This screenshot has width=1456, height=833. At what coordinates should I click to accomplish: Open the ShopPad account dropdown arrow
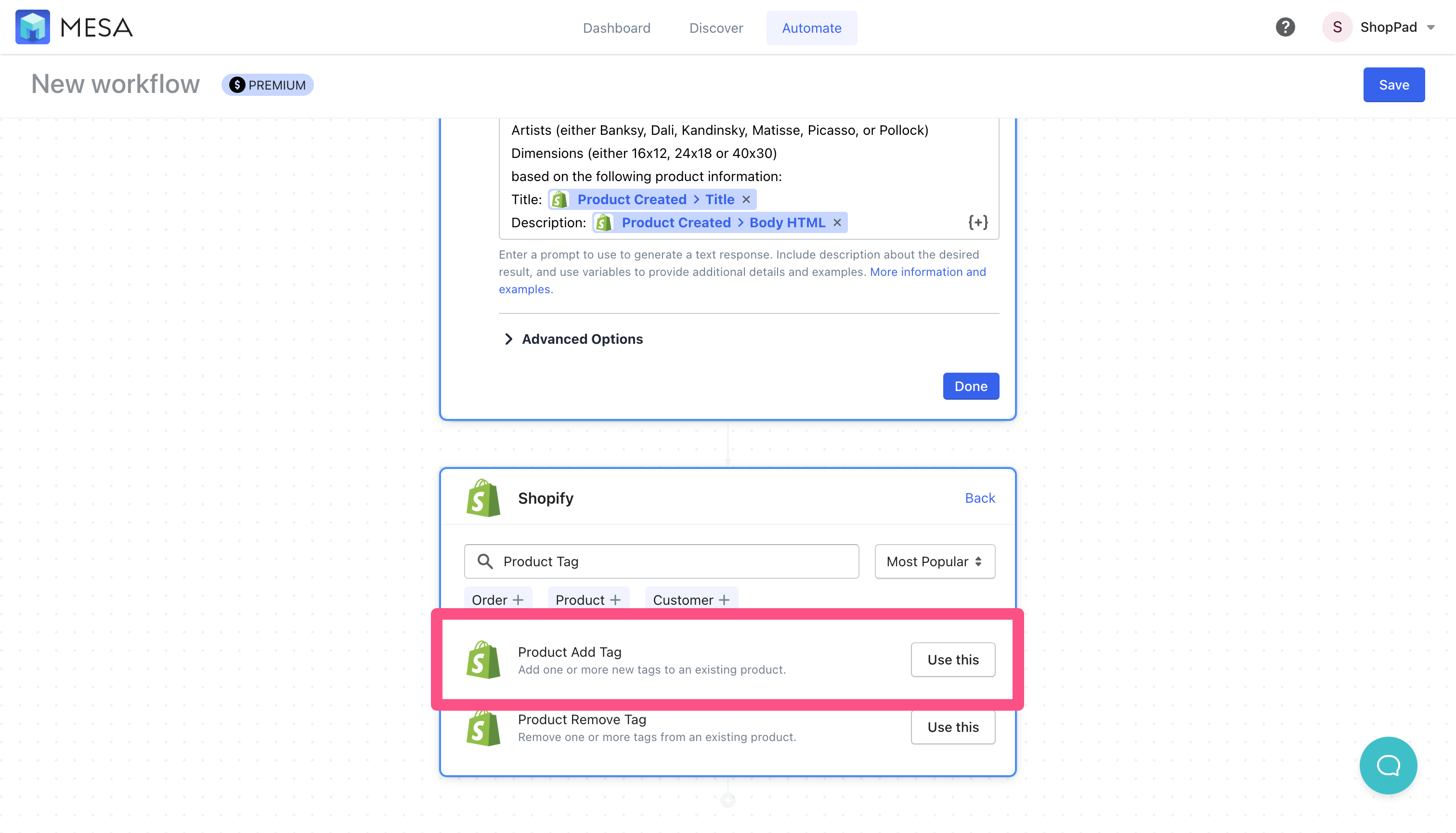1431,27
